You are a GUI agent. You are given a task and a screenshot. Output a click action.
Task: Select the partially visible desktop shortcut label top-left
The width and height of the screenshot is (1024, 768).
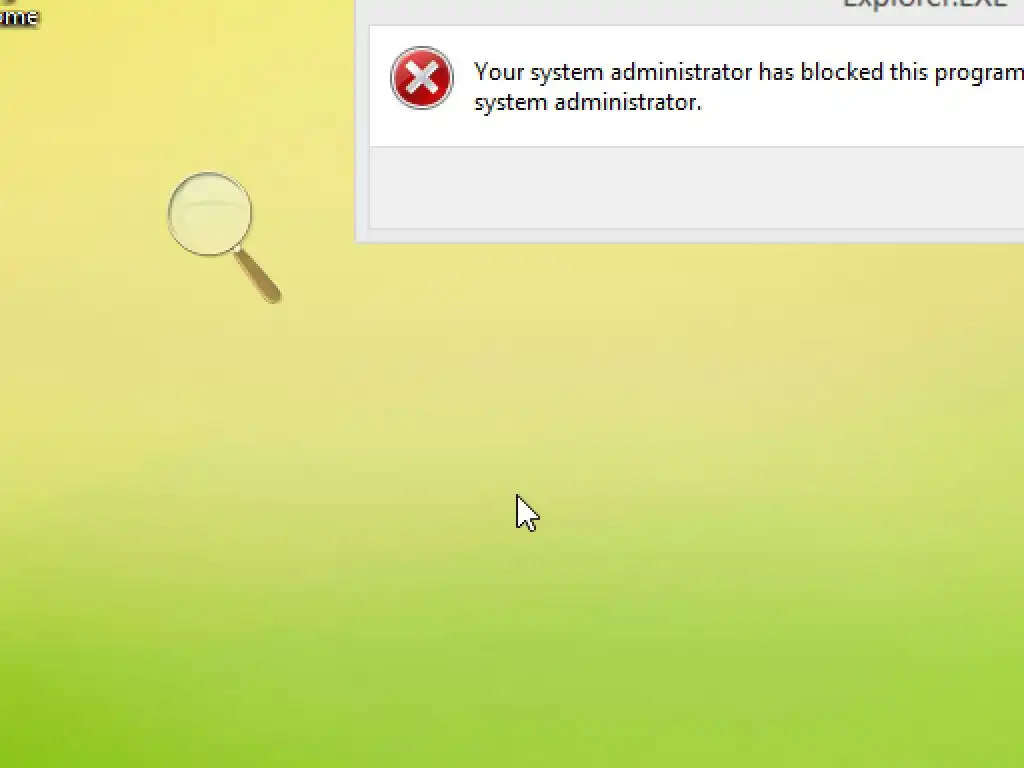click(19, 16)
